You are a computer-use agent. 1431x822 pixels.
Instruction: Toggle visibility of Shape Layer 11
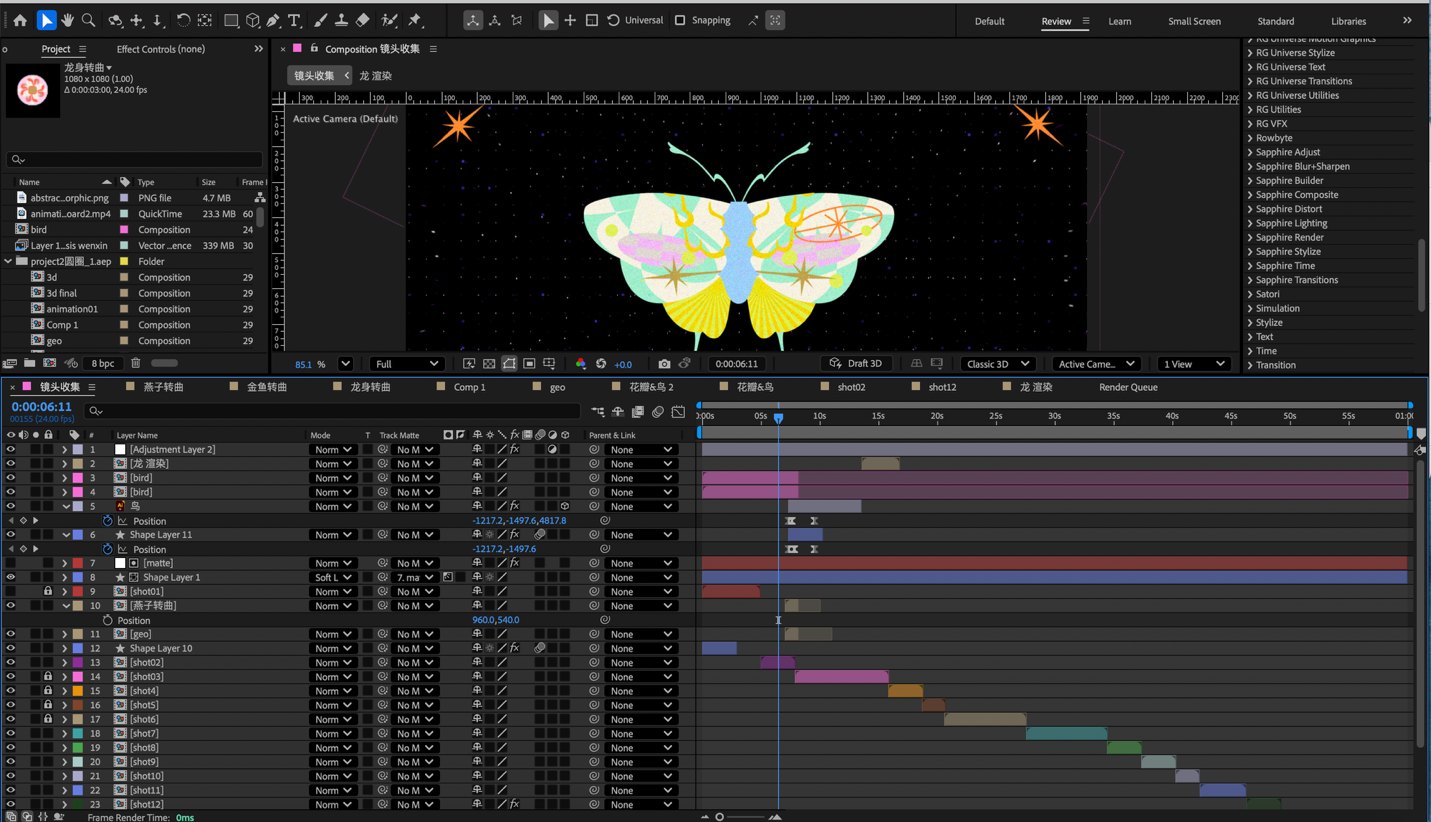[x=11, y=535]
